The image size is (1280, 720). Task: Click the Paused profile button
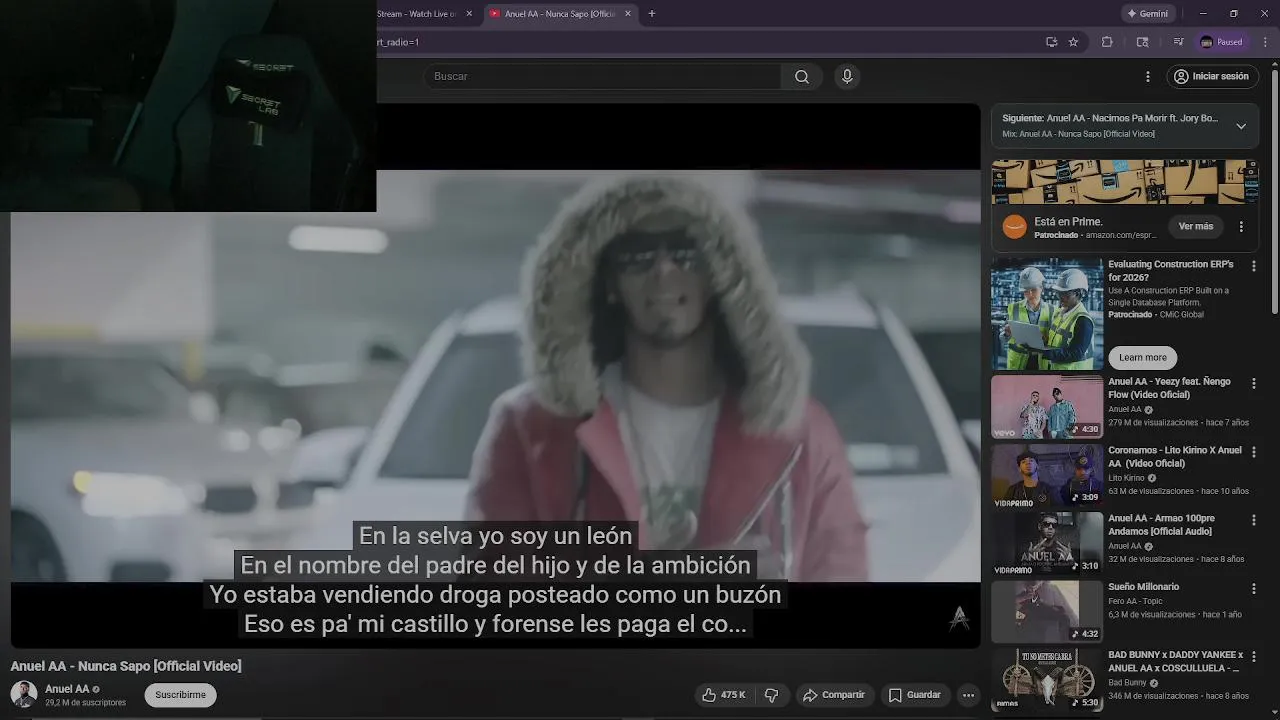(x=1221, y=42)
